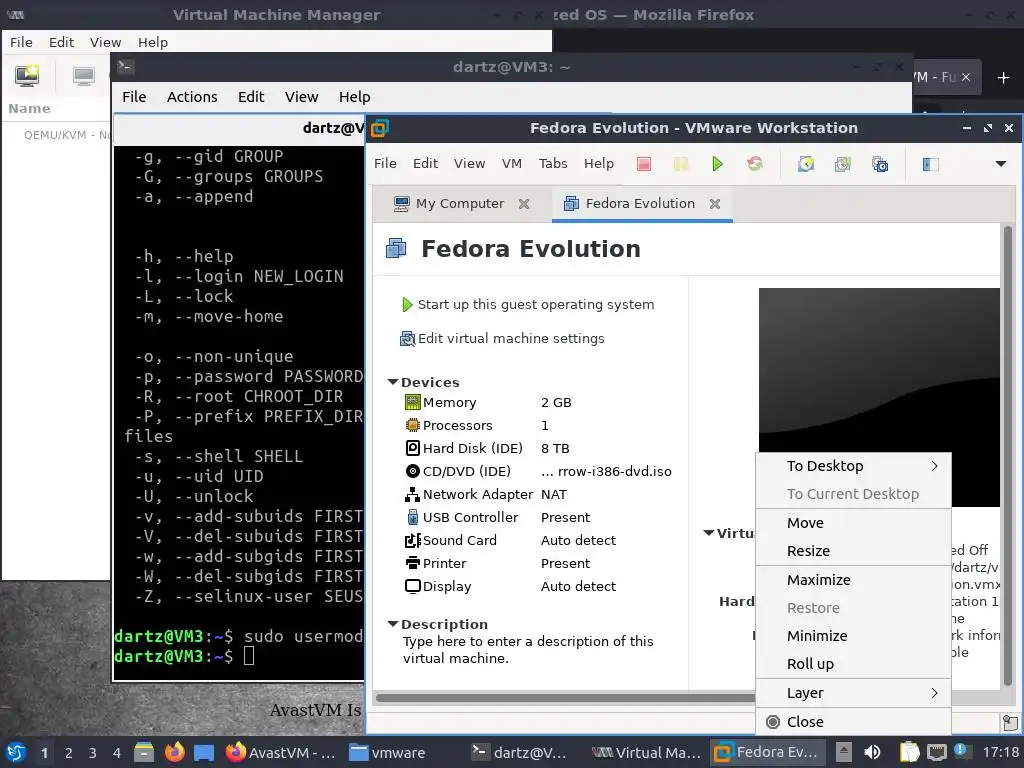
Task: Click the VMware horizontal scrollbar
Action: (565, 697)
